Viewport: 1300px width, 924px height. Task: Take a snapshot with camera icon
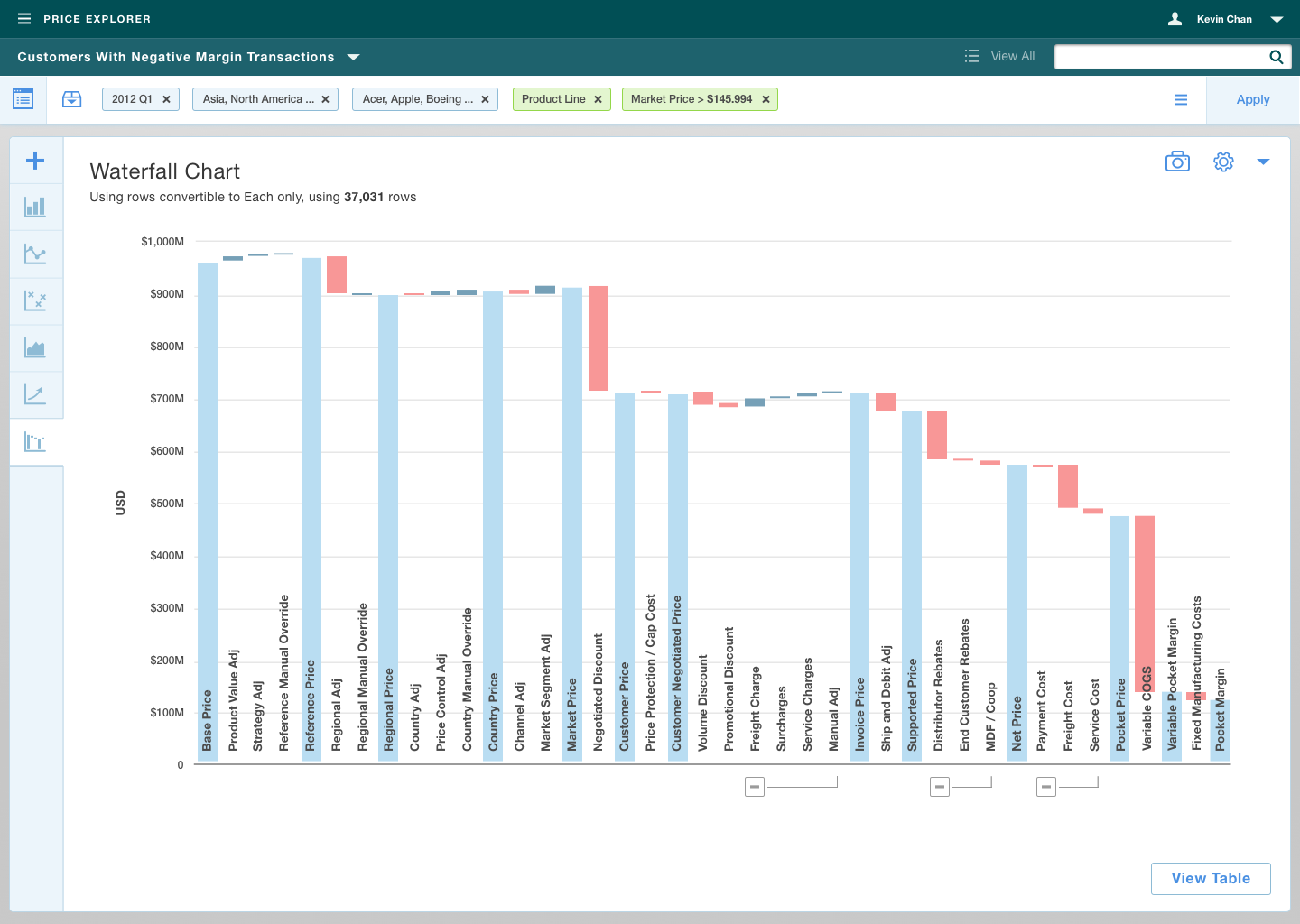1177,162
